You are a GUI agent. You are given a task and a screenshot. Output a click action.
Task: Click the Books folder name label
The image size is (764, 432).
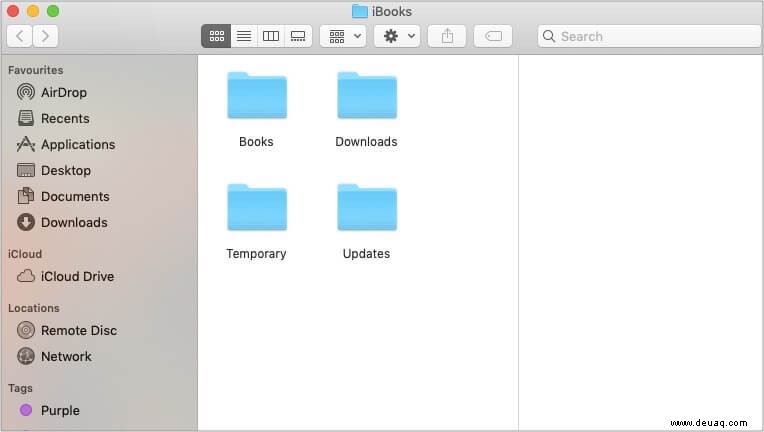(x=256, y=142)
